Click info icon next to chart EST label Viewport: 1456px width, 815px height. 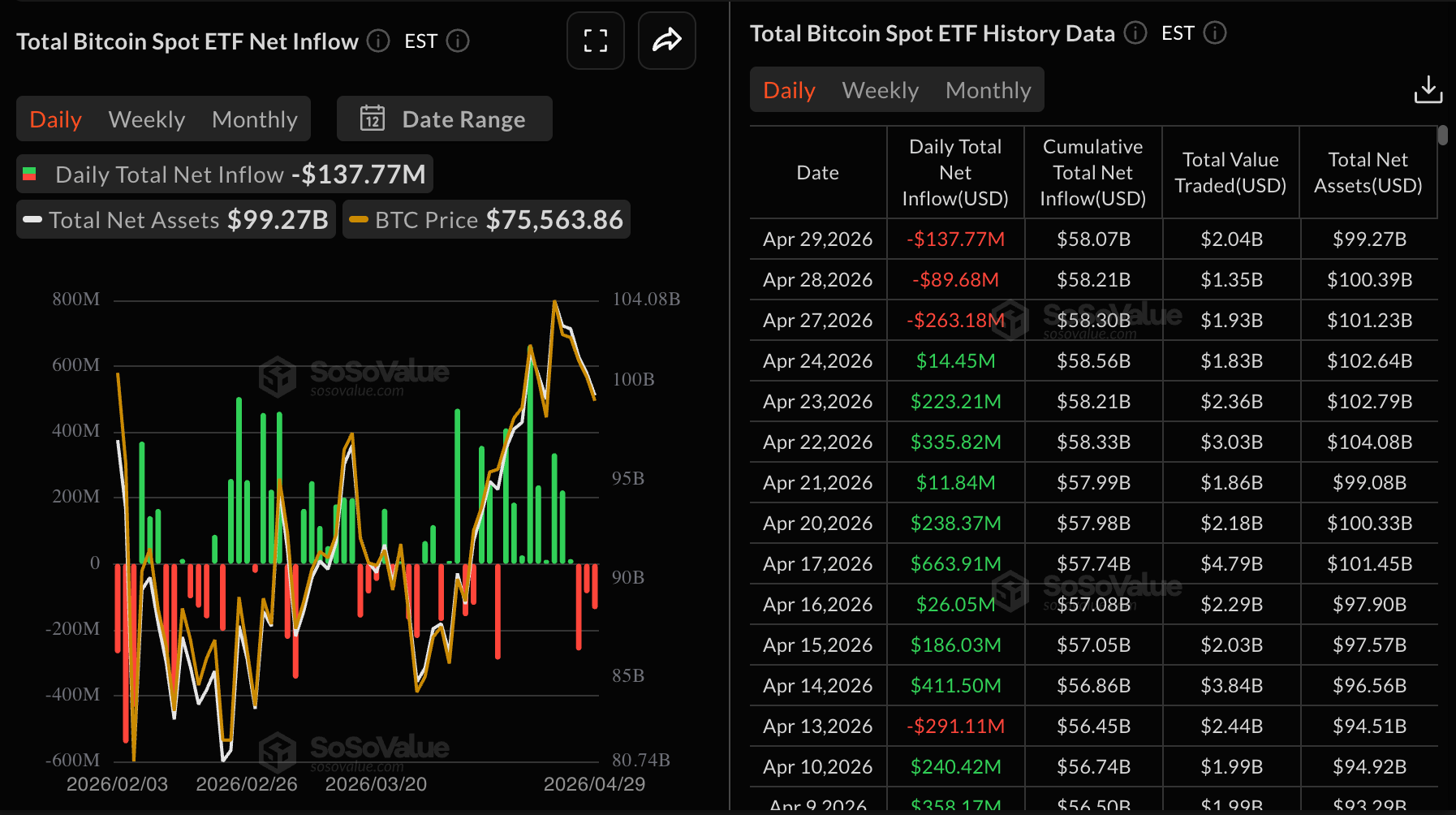click(458, 41)
